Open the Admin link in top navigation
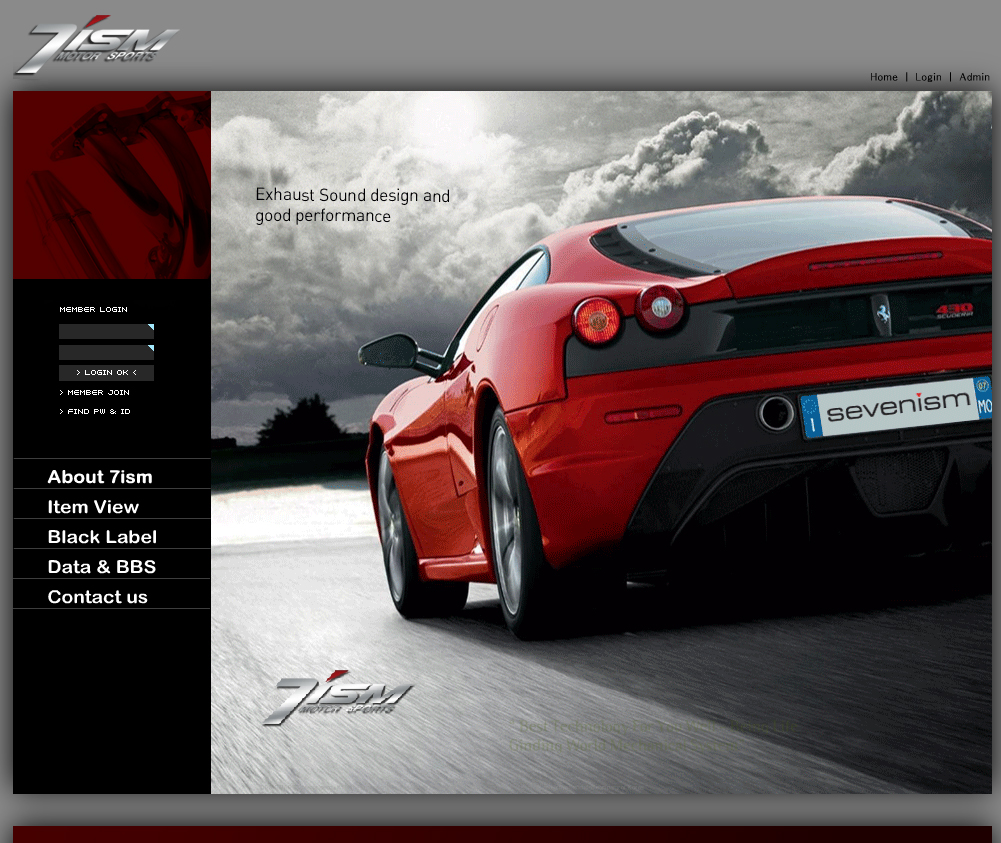Image resolution: width=1001 pixels, height=843 pixels. [x=974, y=77]
